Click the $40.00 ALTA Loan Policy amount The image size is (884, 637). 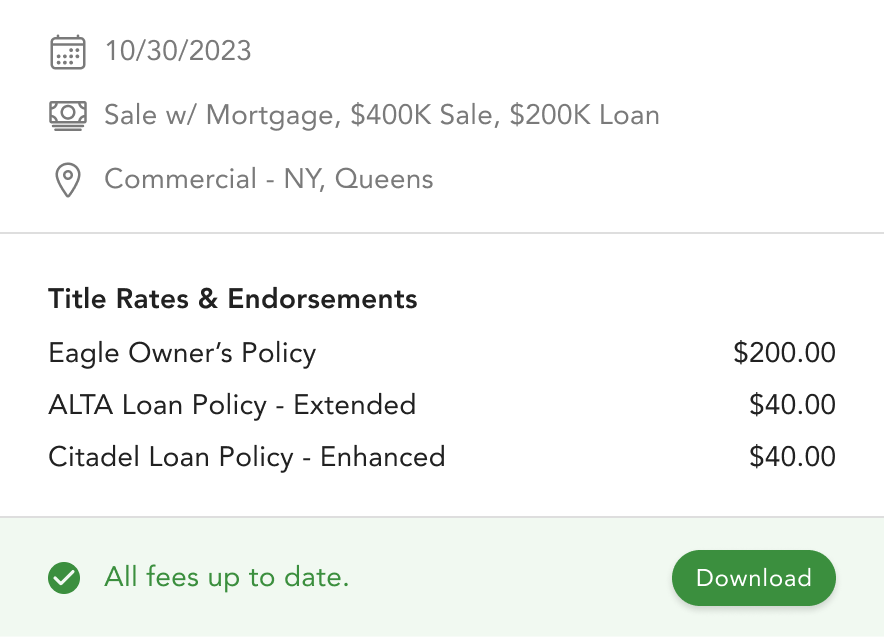click(x=792, y=405)
